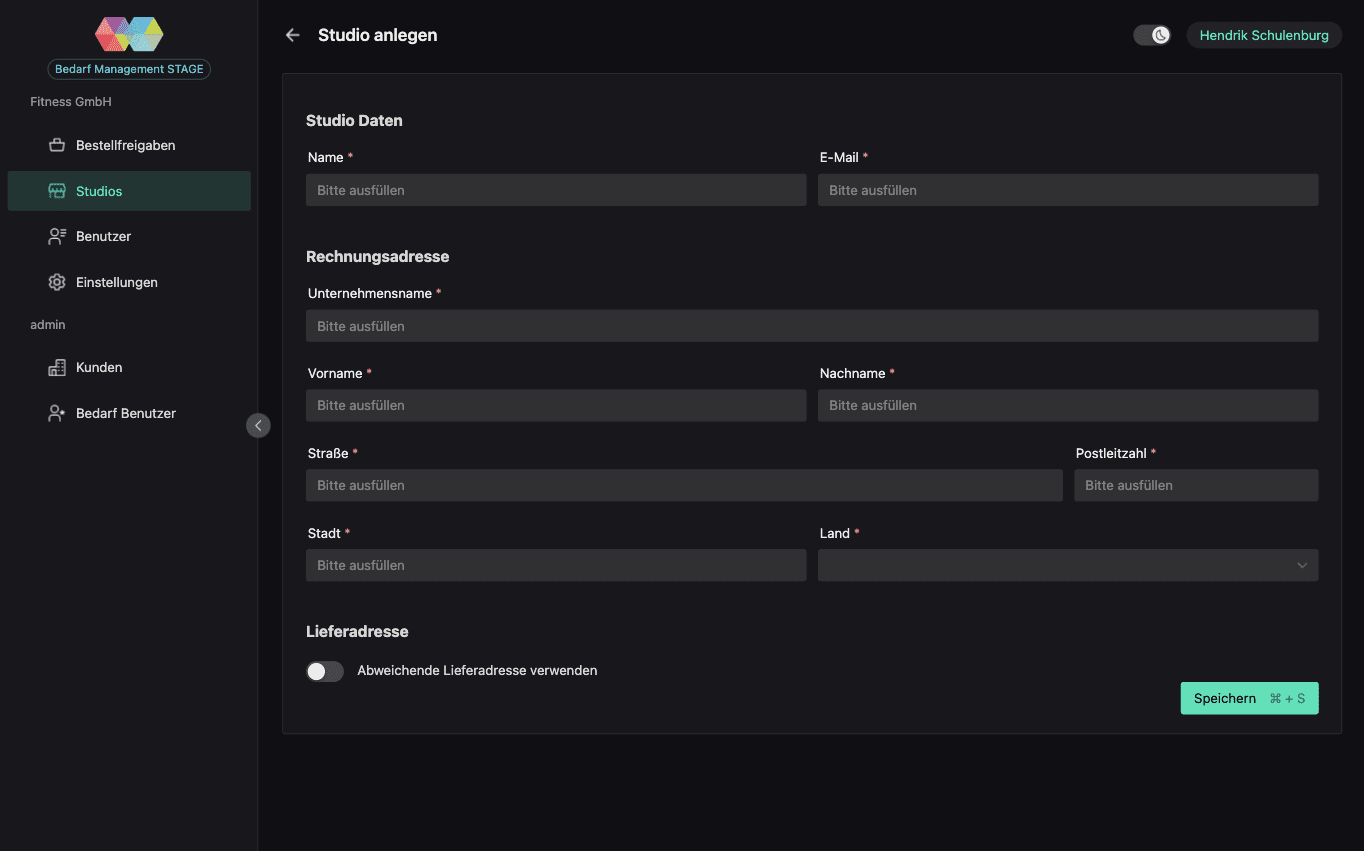1364x851 pixels.
Task: Click the Bestellfreigaben basket icon
Action: pos(57,145)
